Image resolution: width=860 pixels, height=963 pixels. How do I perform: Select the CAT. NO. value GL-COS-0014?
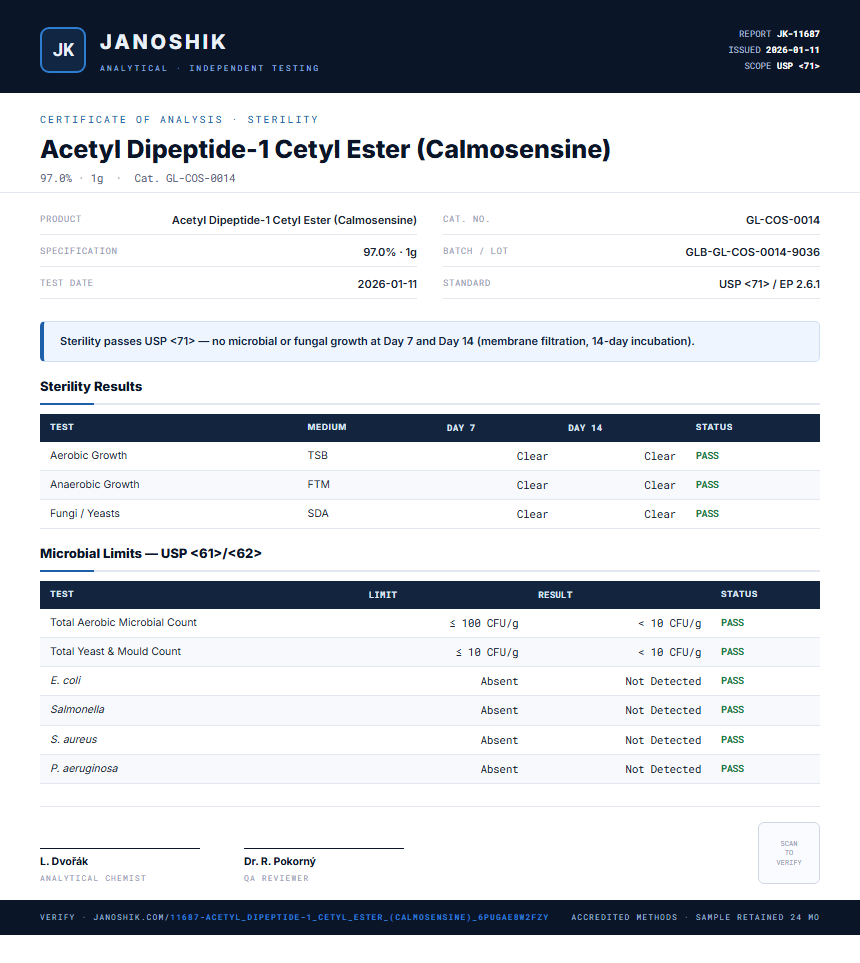[783, 220]
